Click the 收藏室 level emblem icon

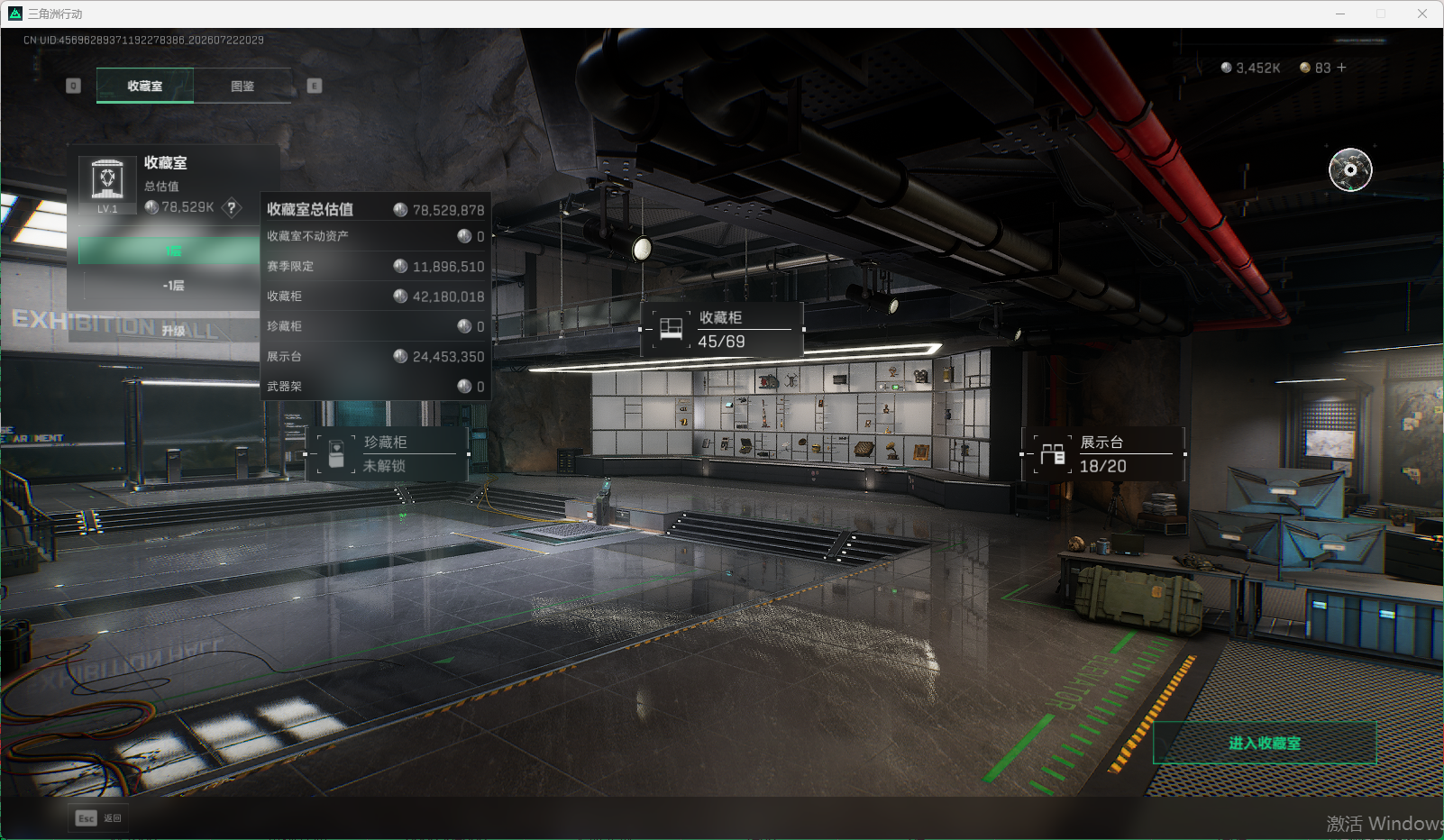click(108, 183)
